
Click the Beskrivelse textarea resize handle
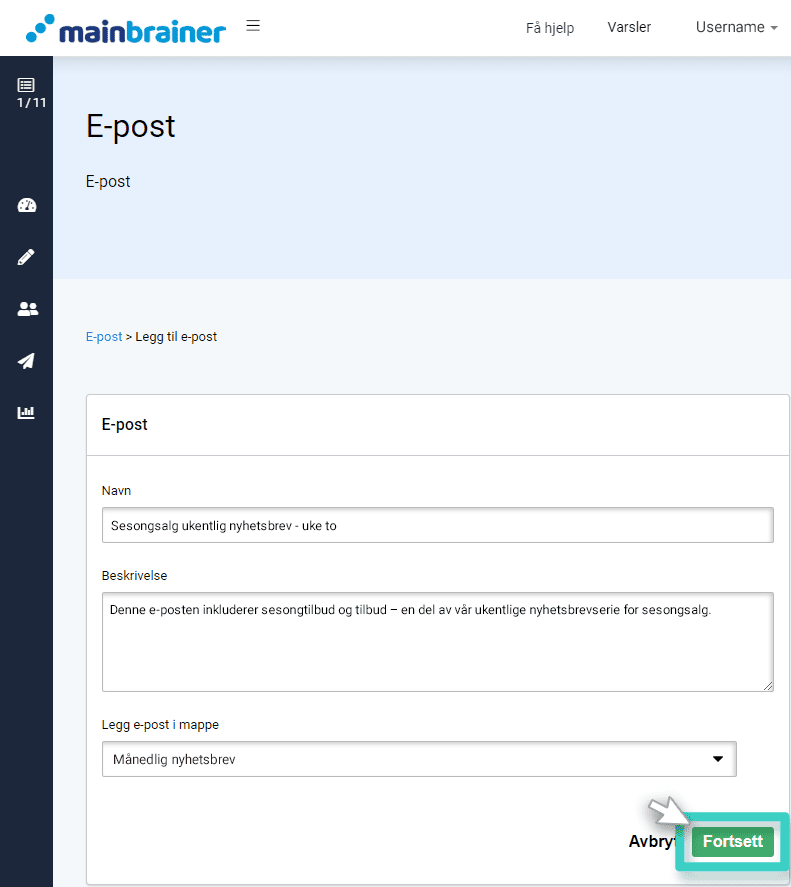click(x=768, y=686)
